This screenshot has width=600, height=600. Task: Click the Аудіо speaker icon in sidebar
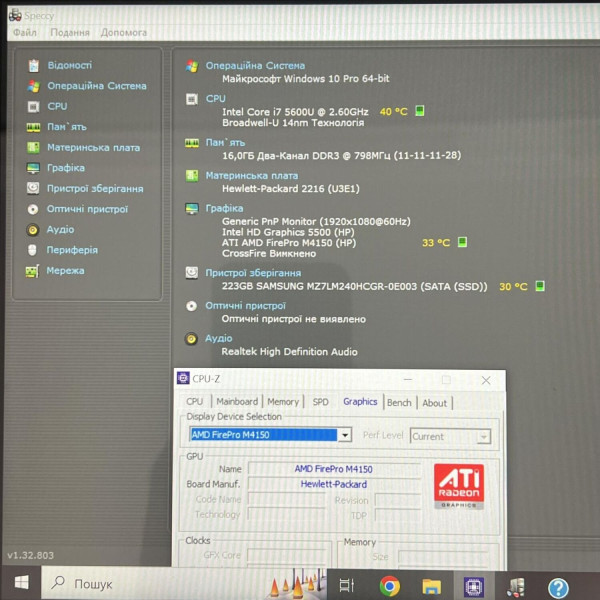33,230
